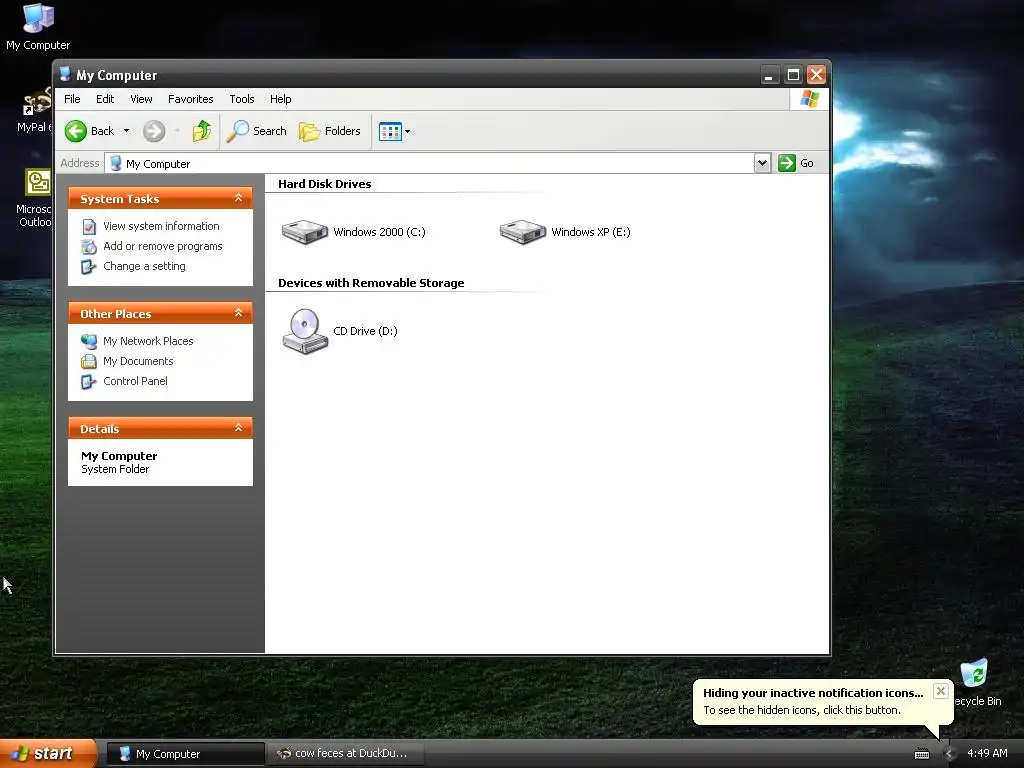Open My Network Places link
Viewport: 1024px width, 768px height.
click(x=148, y=341)
